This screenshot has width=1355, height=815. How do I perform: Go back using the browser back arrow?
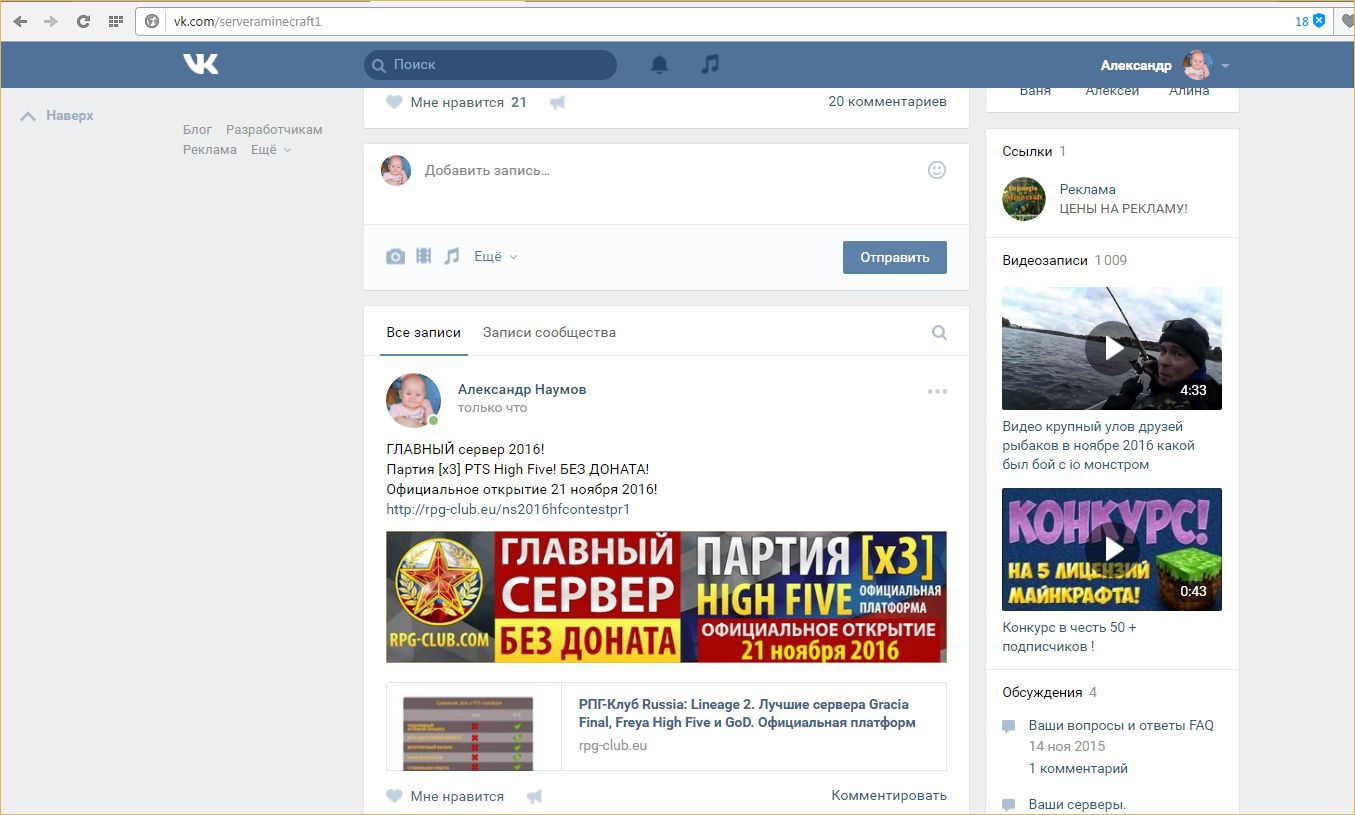(20, 21)
